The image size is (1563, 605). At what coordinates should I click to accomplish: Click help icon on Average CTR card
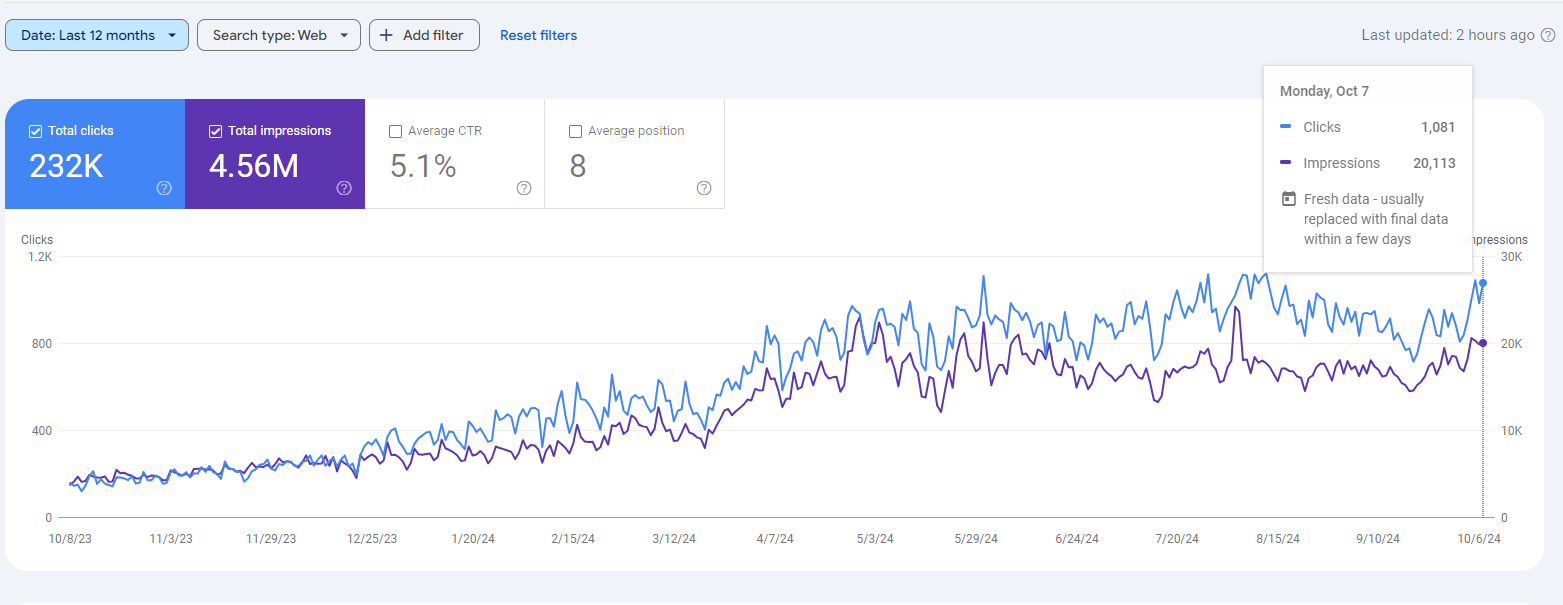point(523,188)
